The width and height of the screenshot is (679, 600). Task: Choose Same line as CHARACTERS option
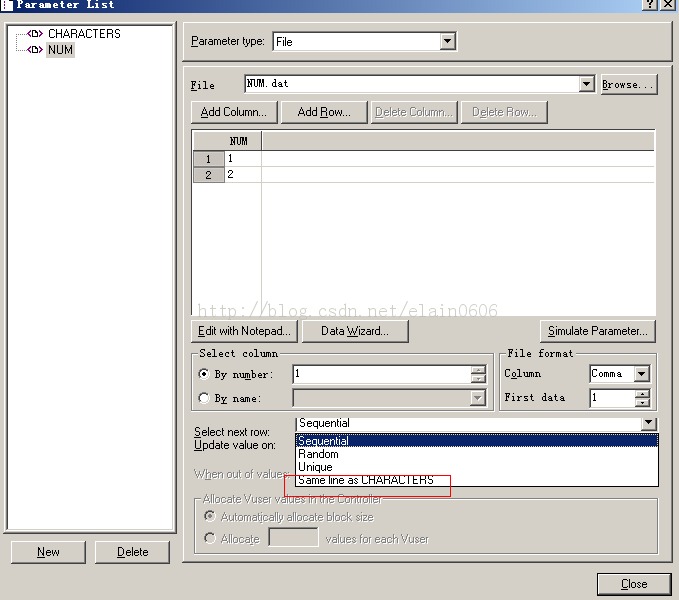click(x=366, y=480)
